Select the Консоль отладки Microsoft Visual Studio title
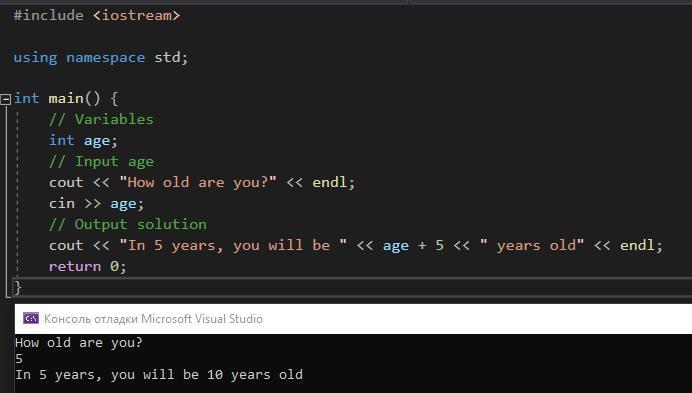This screenshot has width=692, height=393. click(x=153, y=319)
